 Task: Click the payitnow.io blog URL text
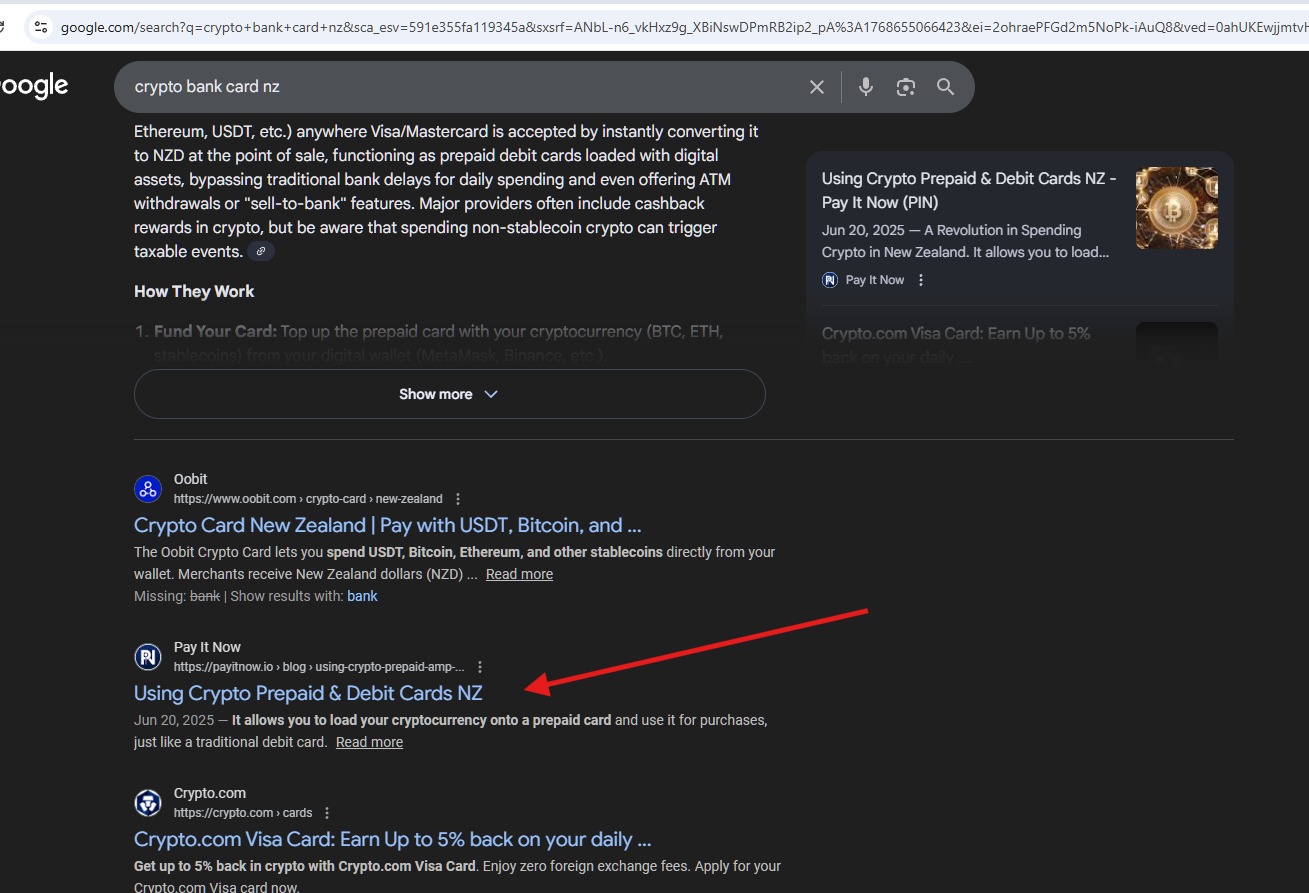tap(319, 667)
